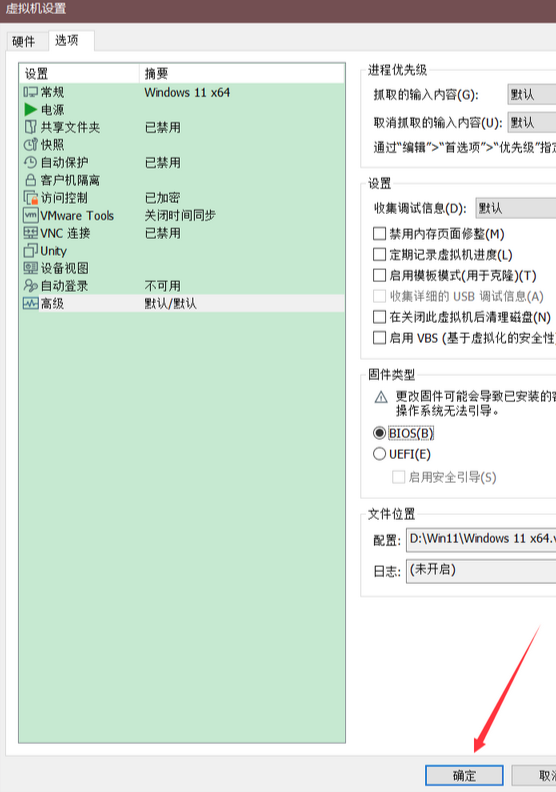Image resolution: width=556 pixels, height=792 pixels.
Task: Click the VNC 连接 icon
Action: coord(30,233)
